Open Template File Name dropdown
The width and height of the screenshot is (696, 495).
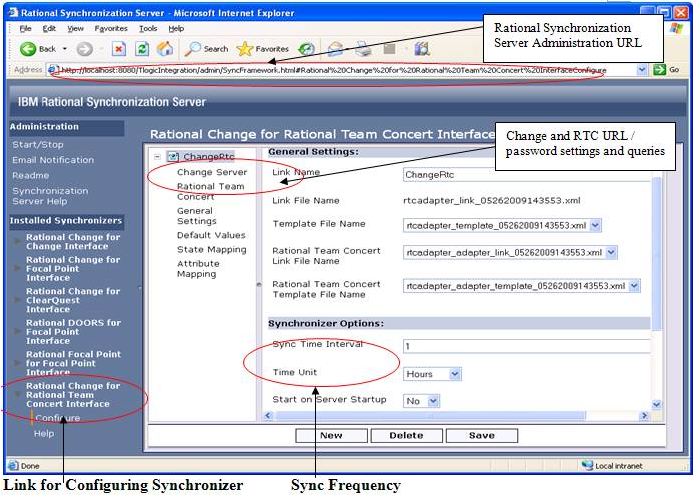coord(596,226)
